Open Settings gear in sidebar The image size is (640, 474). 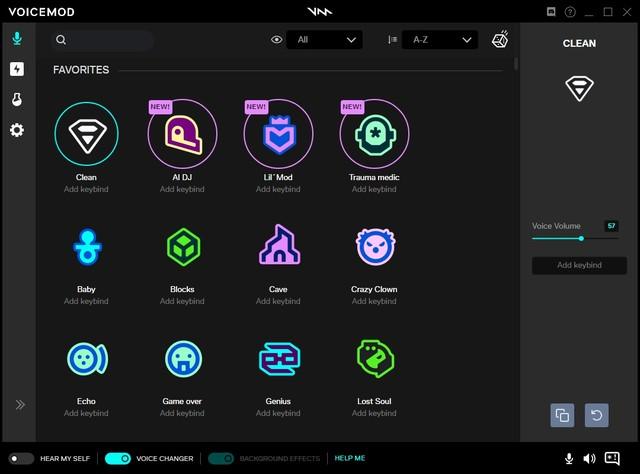[x=17, y=131]
